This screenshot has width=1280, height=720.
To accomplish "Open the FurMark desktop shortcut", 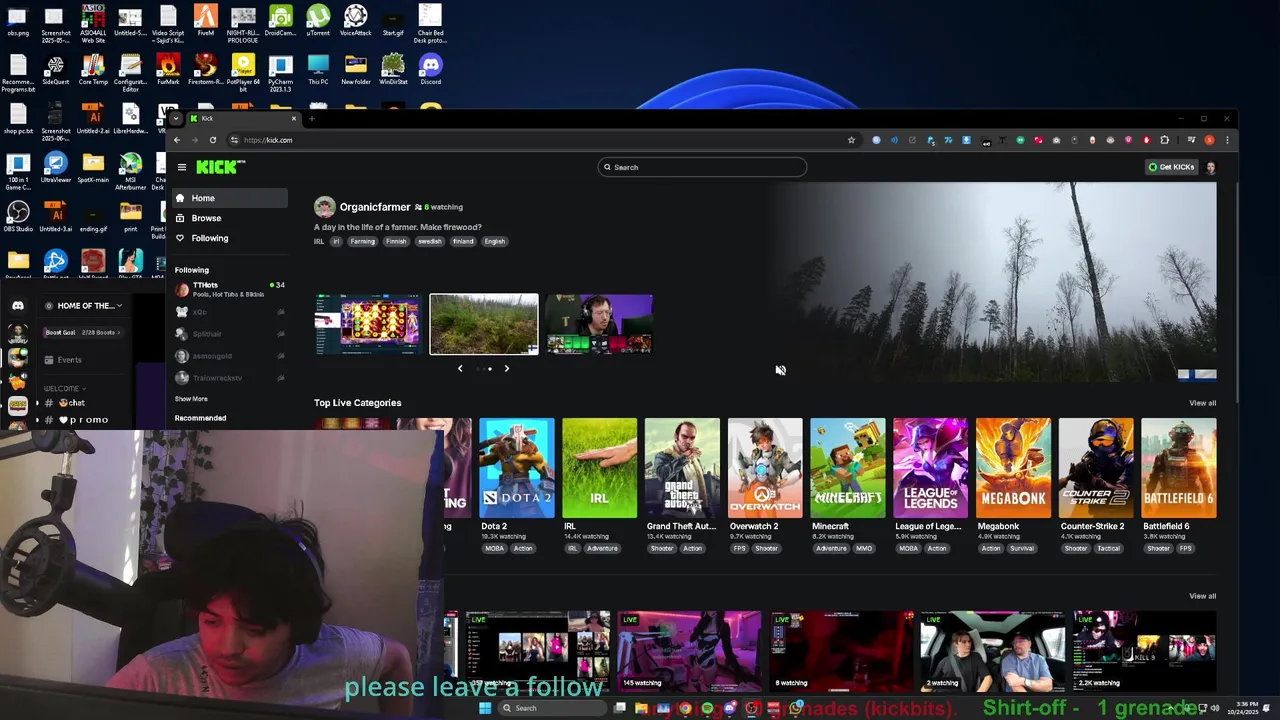I will point(168,69).
